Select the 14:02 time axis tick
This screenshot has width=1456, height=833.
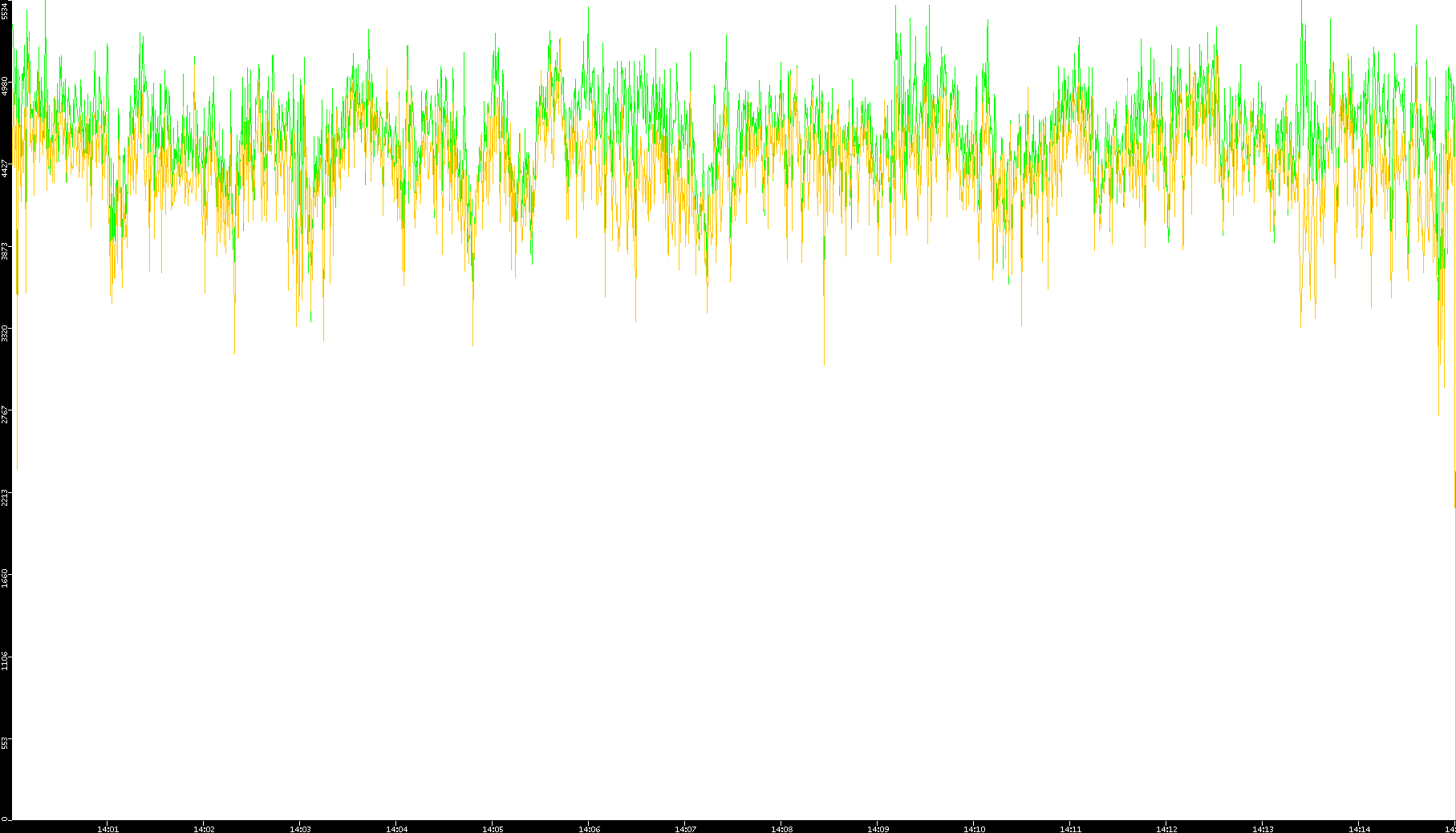pyautogui.click(x=204, y=829)
